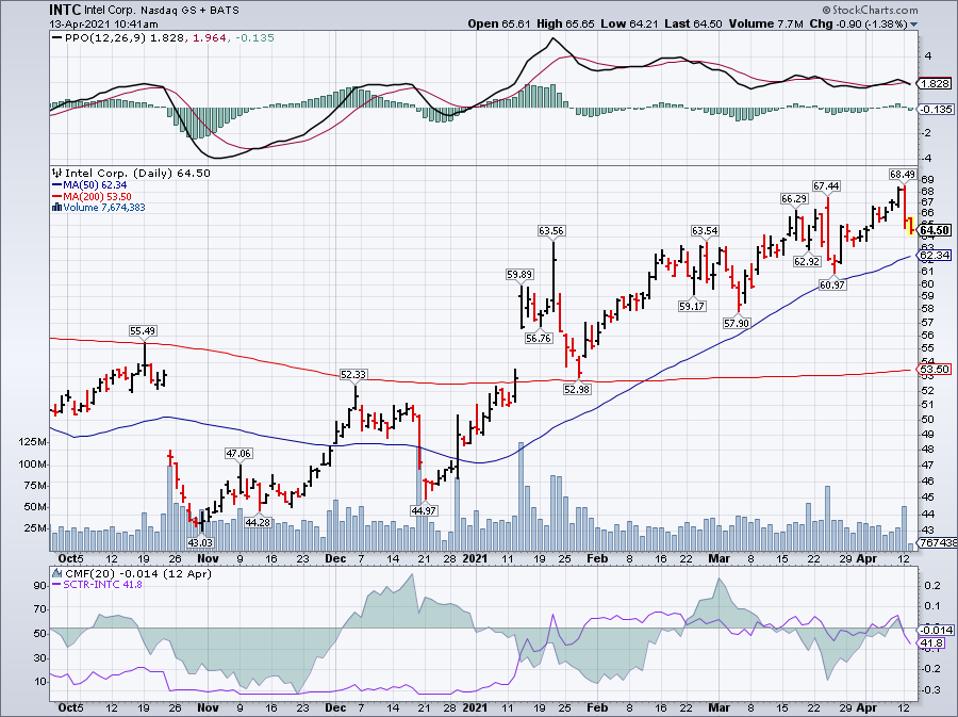Image resolution: width=958 pixels, height=717 pixels.
Task: Click the 41.8 SCTR axis value tag
Action: [x=933, y=643]
